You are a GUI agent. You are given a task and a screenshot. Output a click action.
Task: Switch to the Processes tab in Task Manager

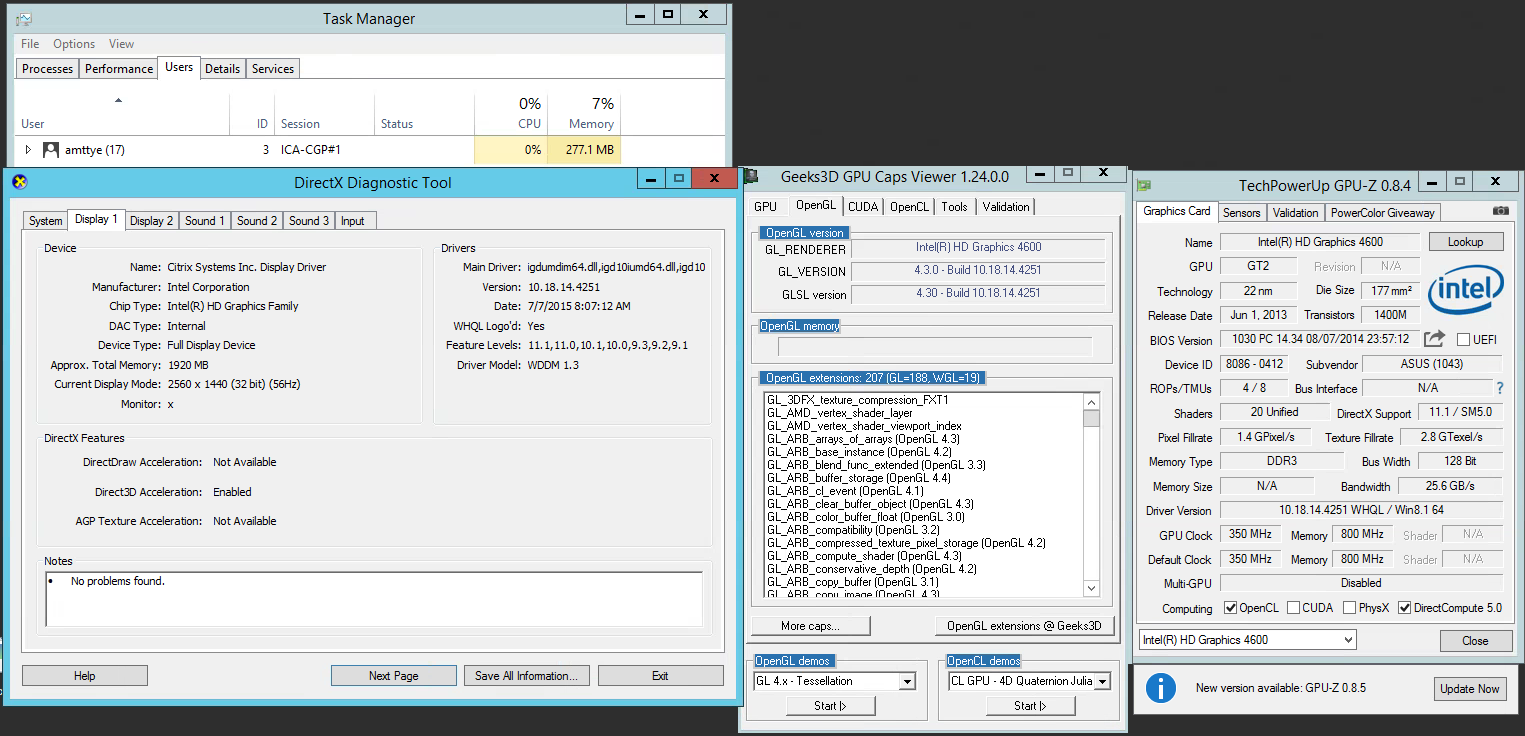pyautogui.click(x=48, y=69)
